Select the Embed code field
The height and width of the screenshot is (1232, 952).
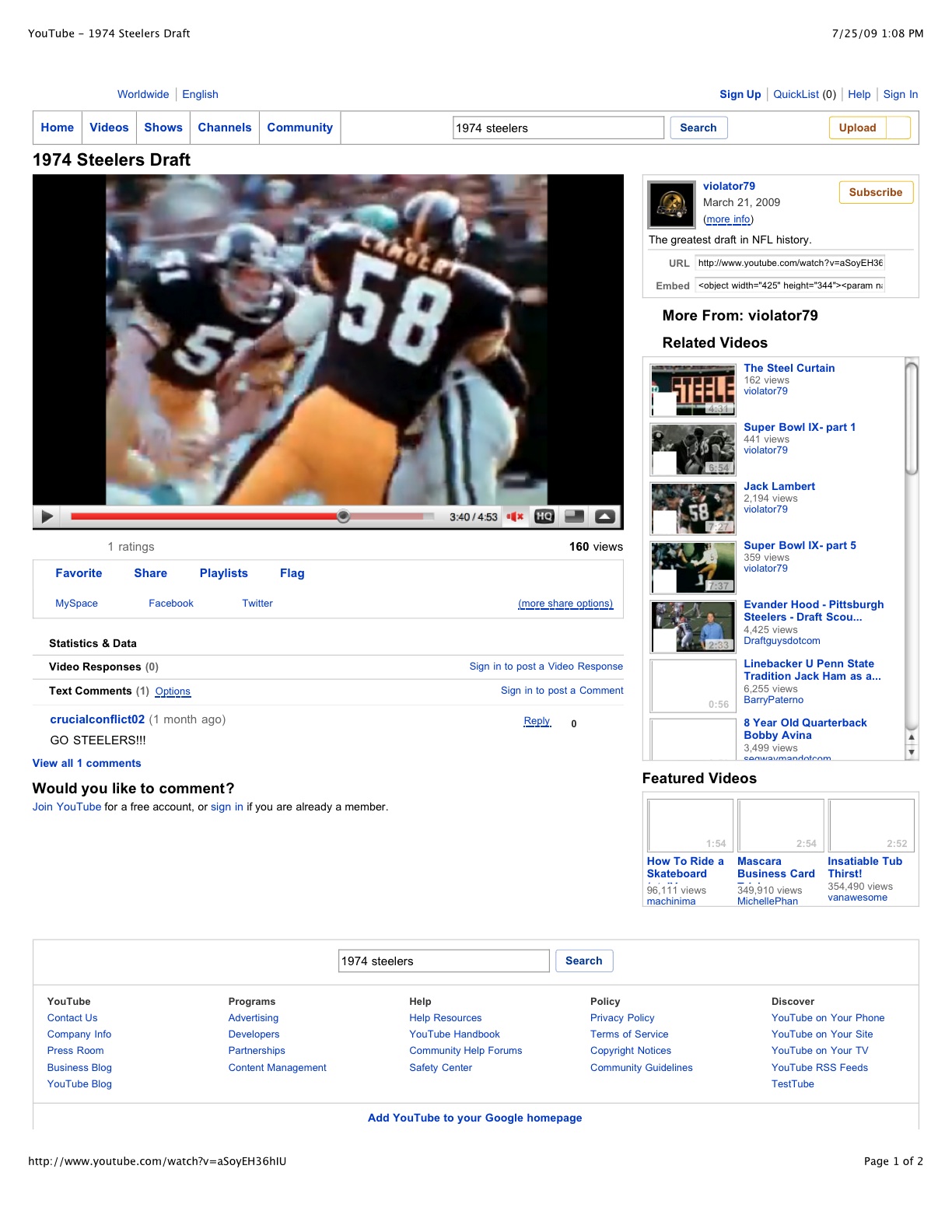(x=790, y=285)
